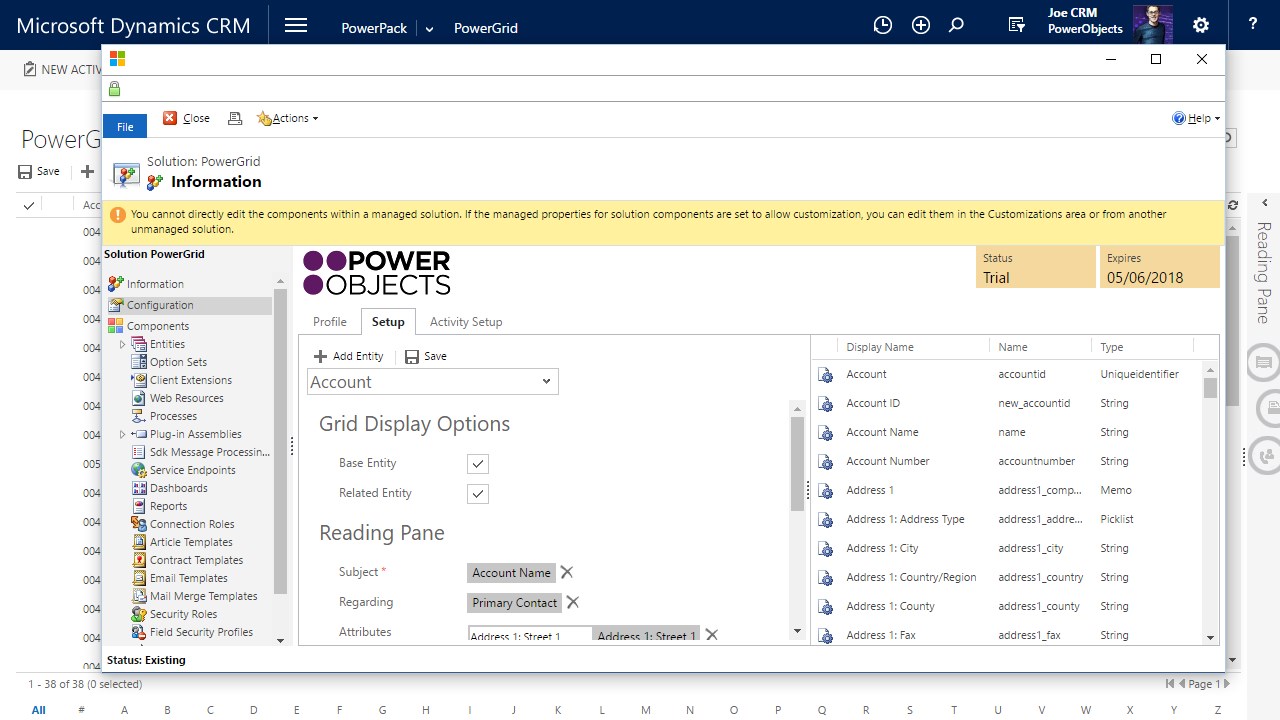Viewport: 1280px width, 720px height.
Task: Open recently viewed items clock icon
Action: pyautogui.click(x=882, y=26)
